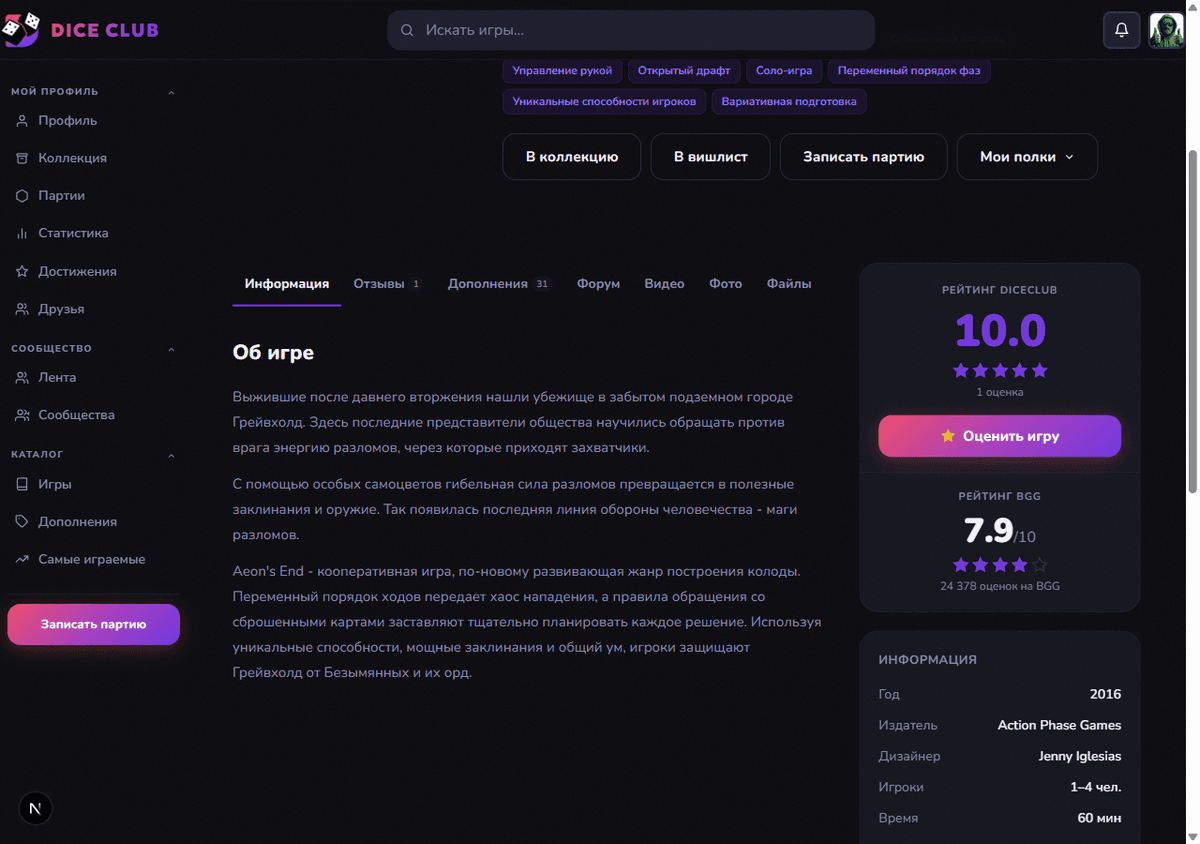Switch to the Видео tab
This screenshot has width=1200, height=844.
pos(664,284)
